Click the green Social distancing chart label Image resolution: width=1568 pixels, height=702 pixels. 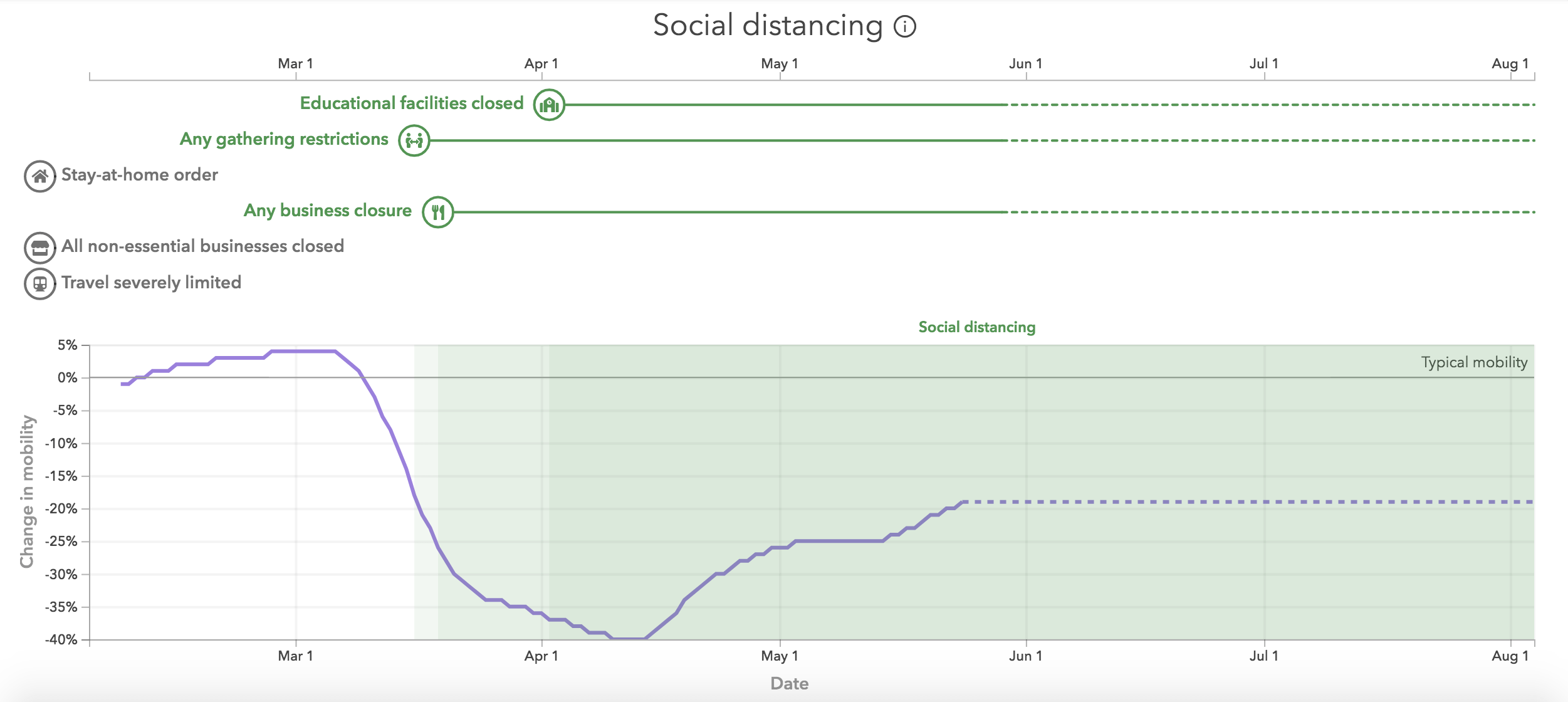click(976, 327)
